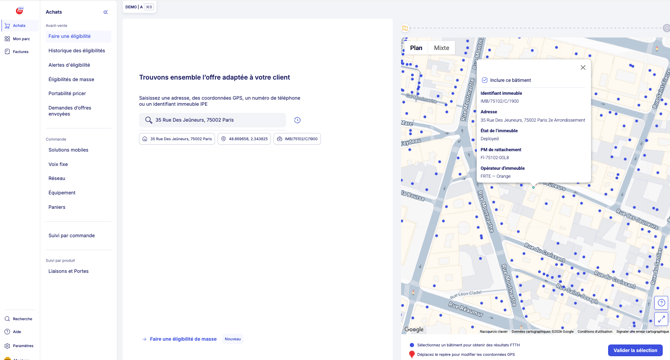Click Valider la sélection button
This screenshot has width=670, height=360.
tap(635, 350)
